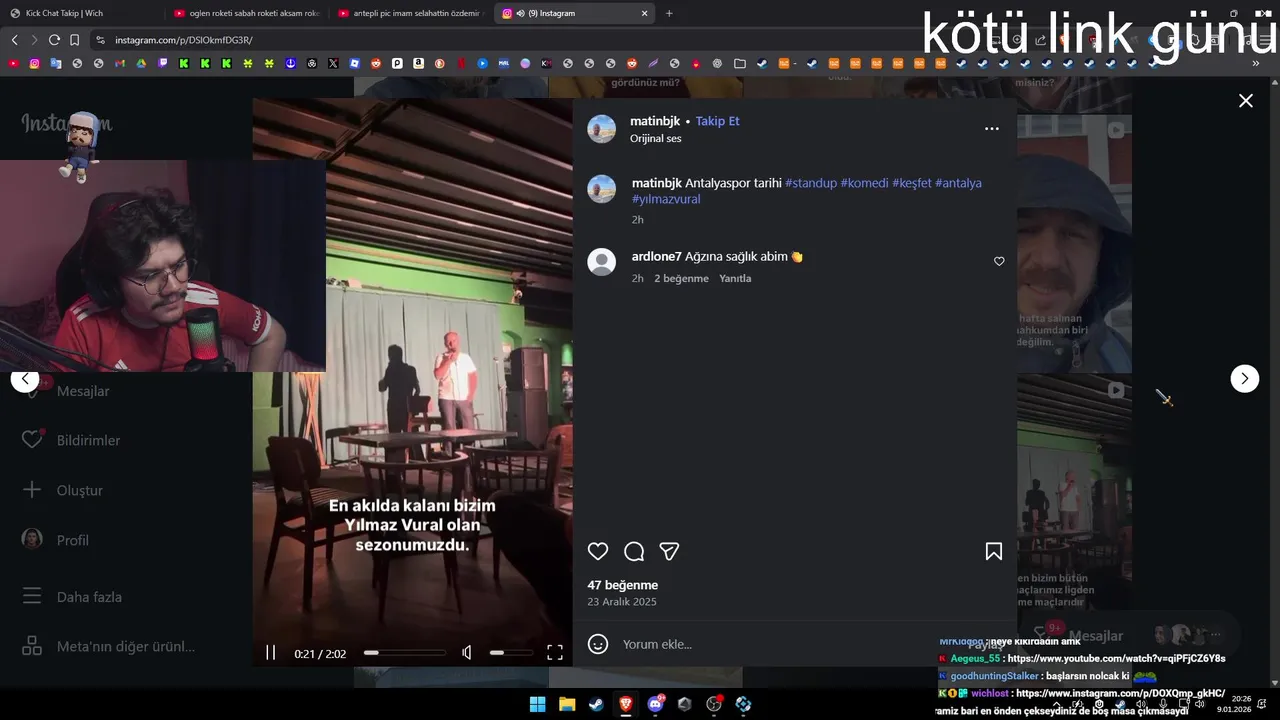Like ardlone7's comment with the small heart
The height and width of the screenshot is (720, 1280).
click(x=999, y=261)
